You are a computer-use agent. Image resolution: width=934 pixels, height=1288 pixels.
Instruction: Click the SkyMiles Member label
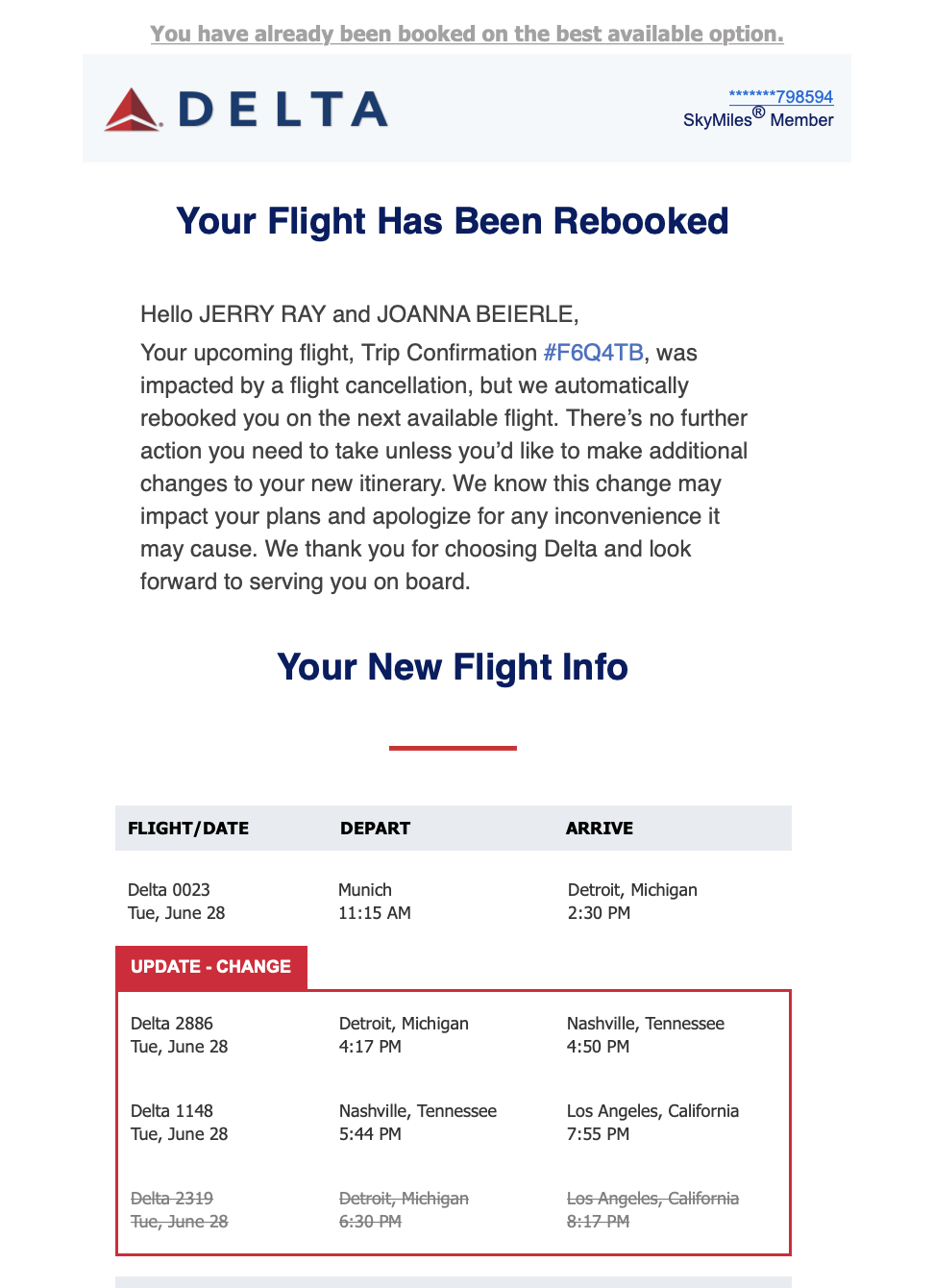757,120
